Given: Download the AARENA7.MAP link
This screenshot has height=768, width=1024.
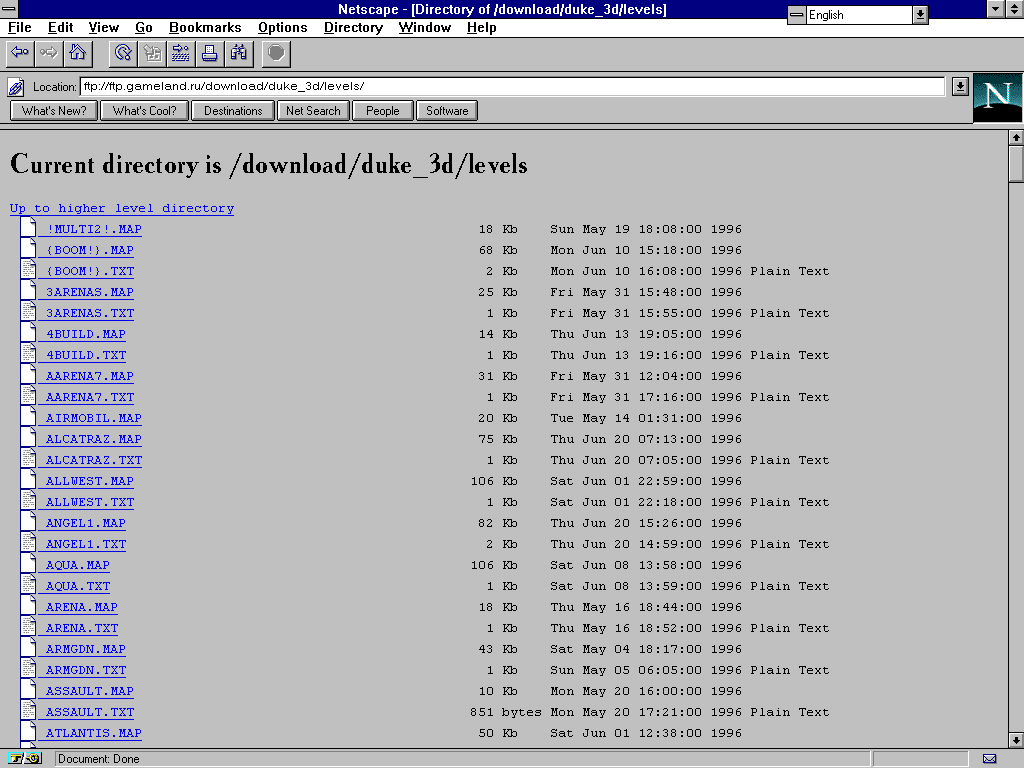Looking at the screenshot, I should 89,376.
